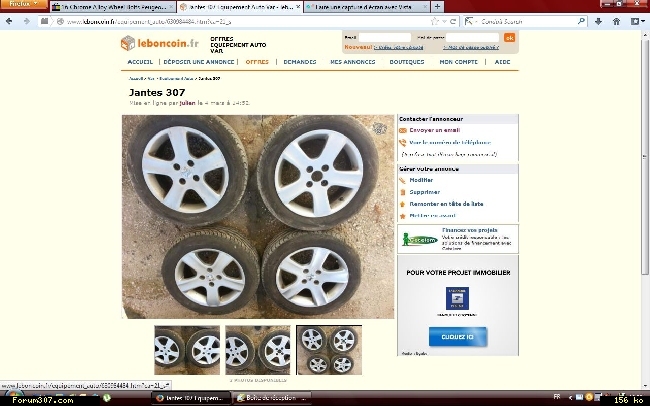The width and height of the screenshot is (650, 406).
Task: Open the Demandes menu item
Action: [x=300, y=62]
